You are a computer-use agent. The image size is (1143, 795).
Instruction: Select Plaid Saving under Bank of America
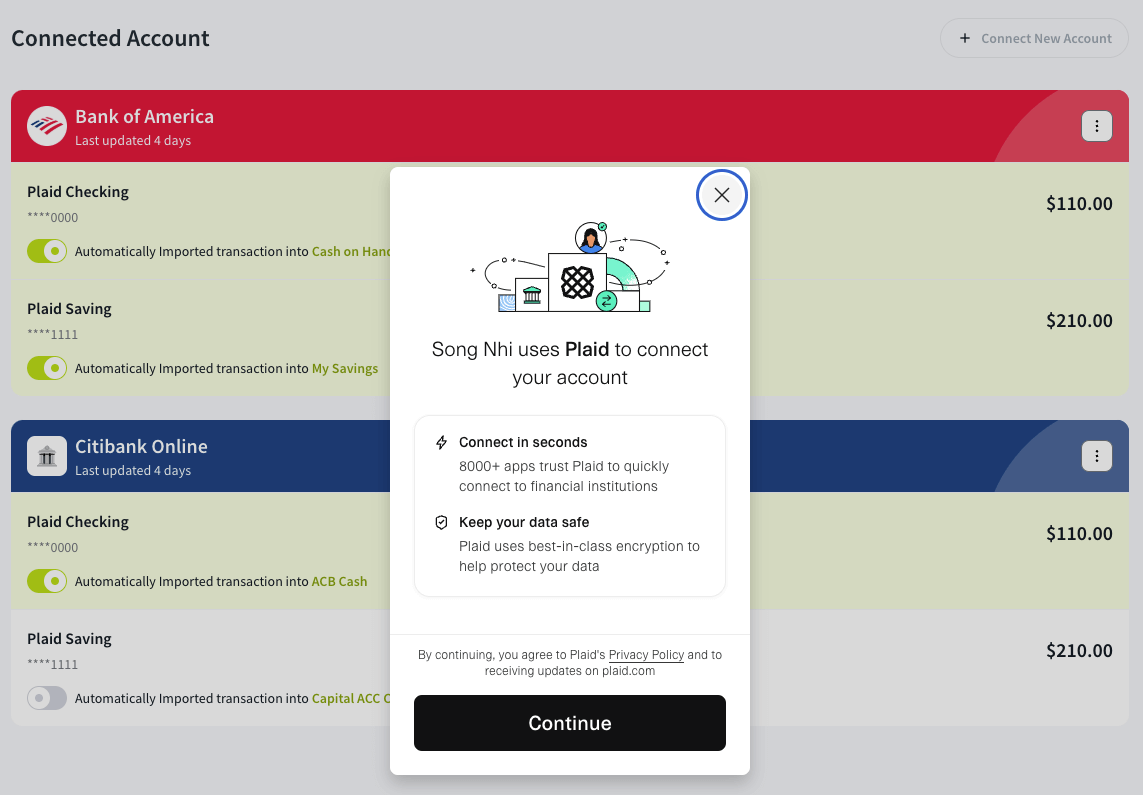click(69, 309)
